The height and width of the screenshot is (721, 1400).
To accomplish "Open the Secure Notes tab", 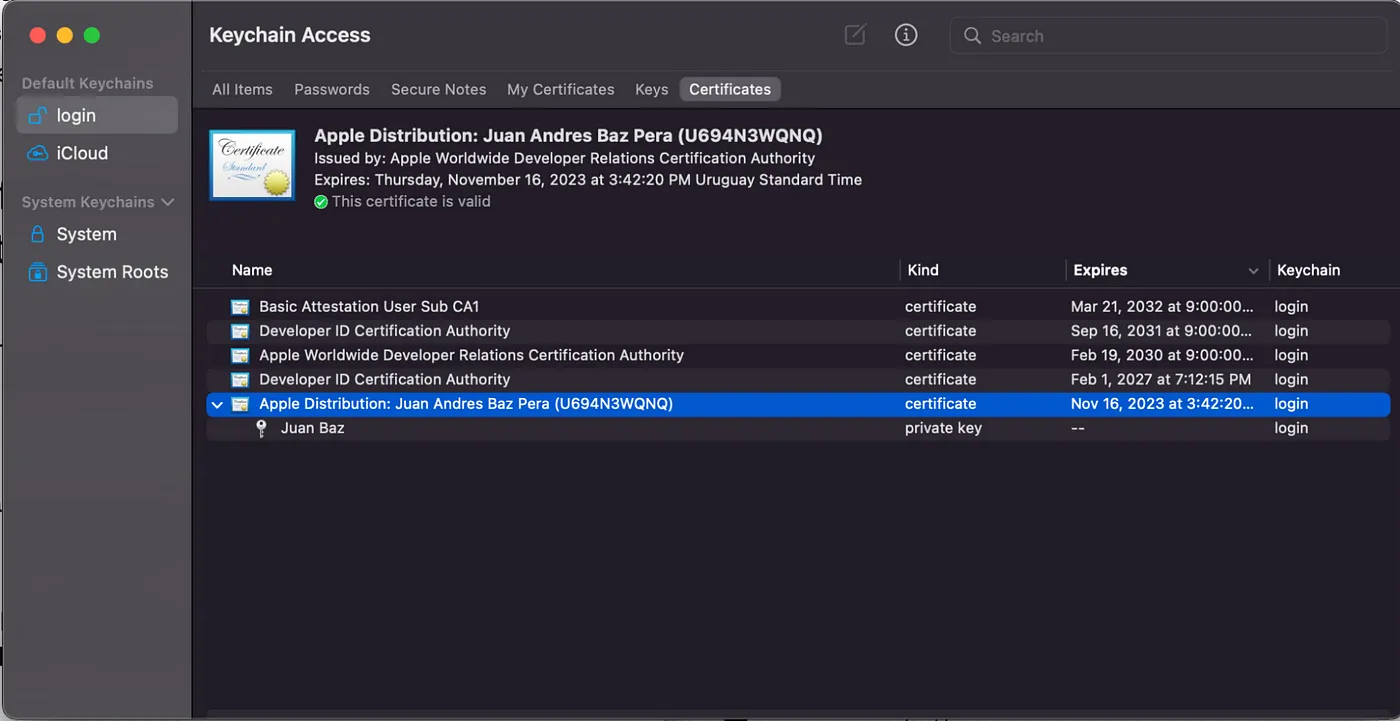I will click(x=438, y=89).
